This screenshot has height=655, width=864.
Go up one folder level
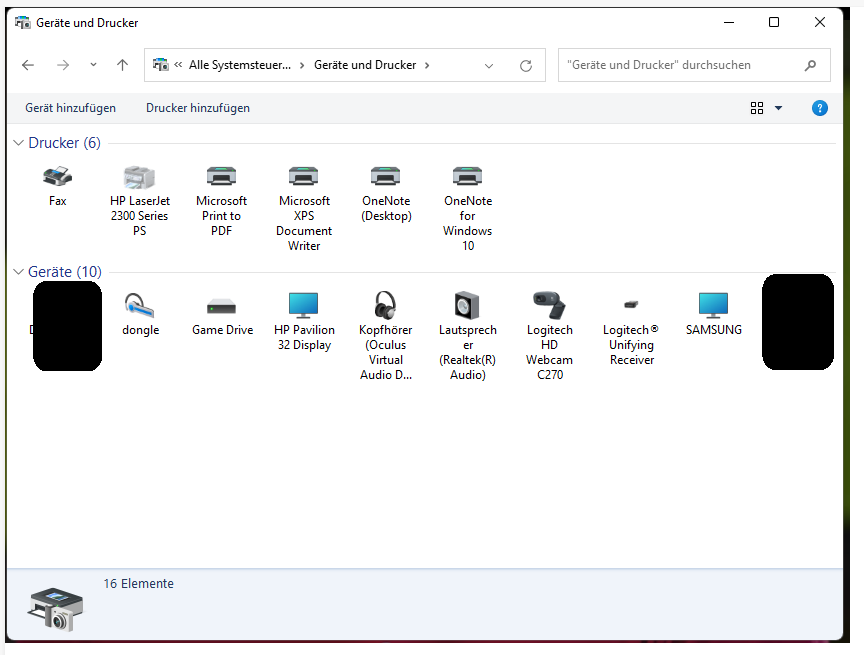click(122, 65)
